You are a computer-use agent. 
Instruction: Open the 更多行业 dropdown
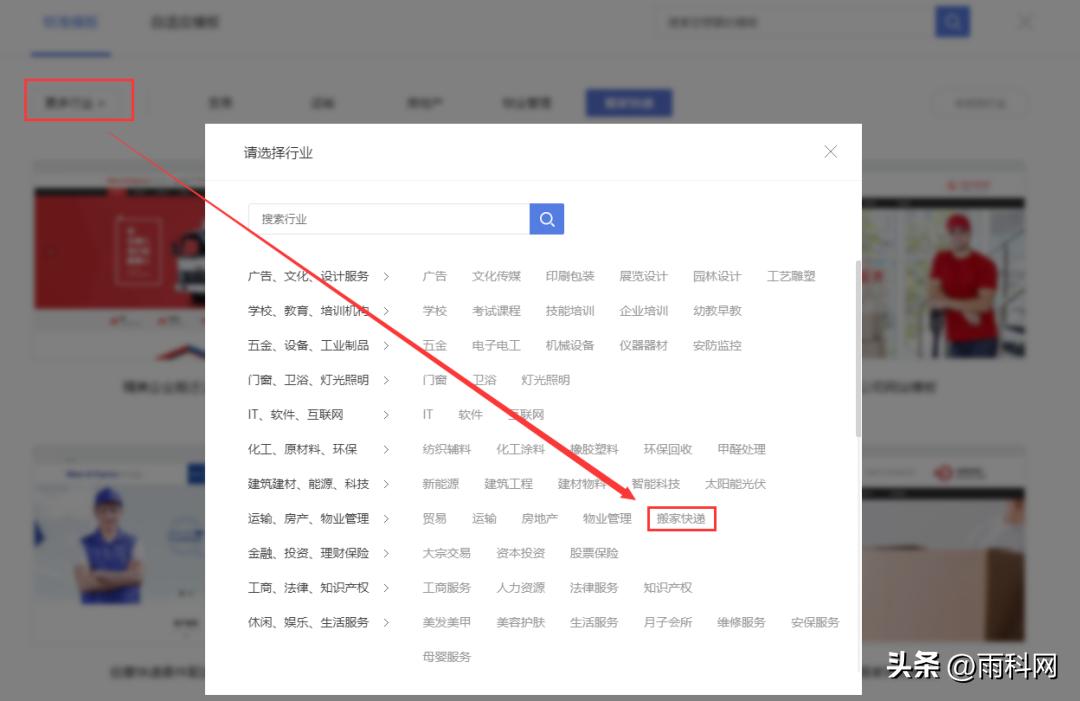(x=78, y=100)
